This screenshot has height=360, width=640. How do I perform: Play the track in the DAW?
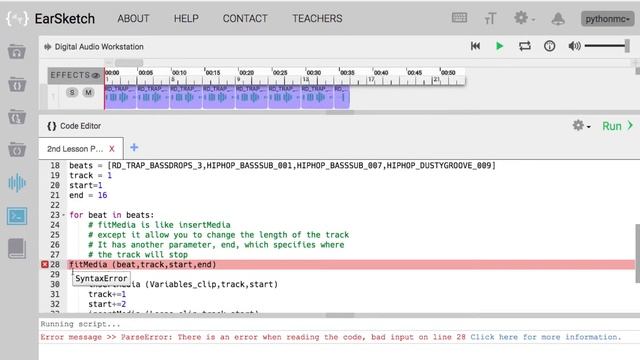click(x=499, y=46)
